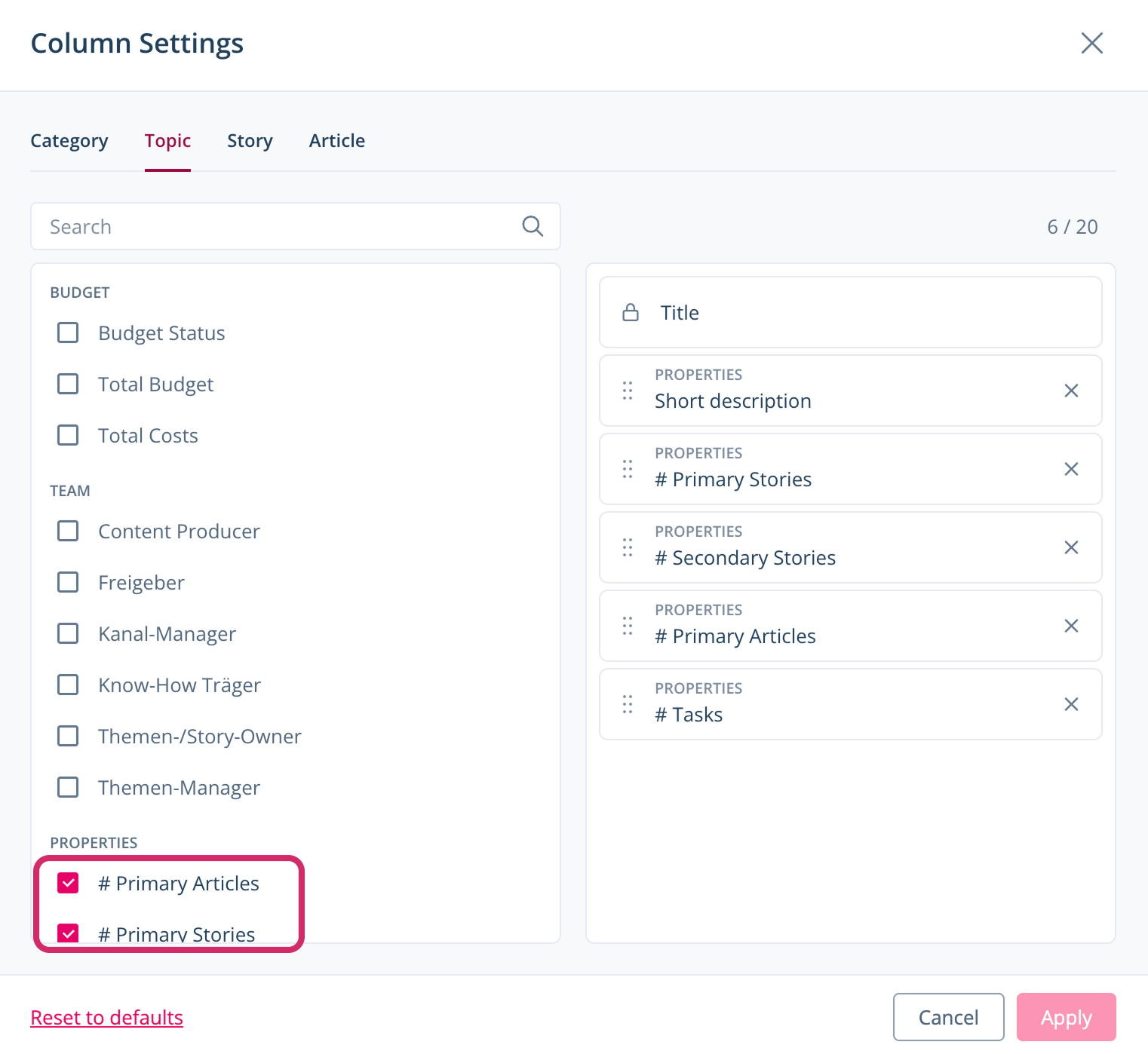
Task: Click the BUDGET section heading
Action: click(80, 293)
